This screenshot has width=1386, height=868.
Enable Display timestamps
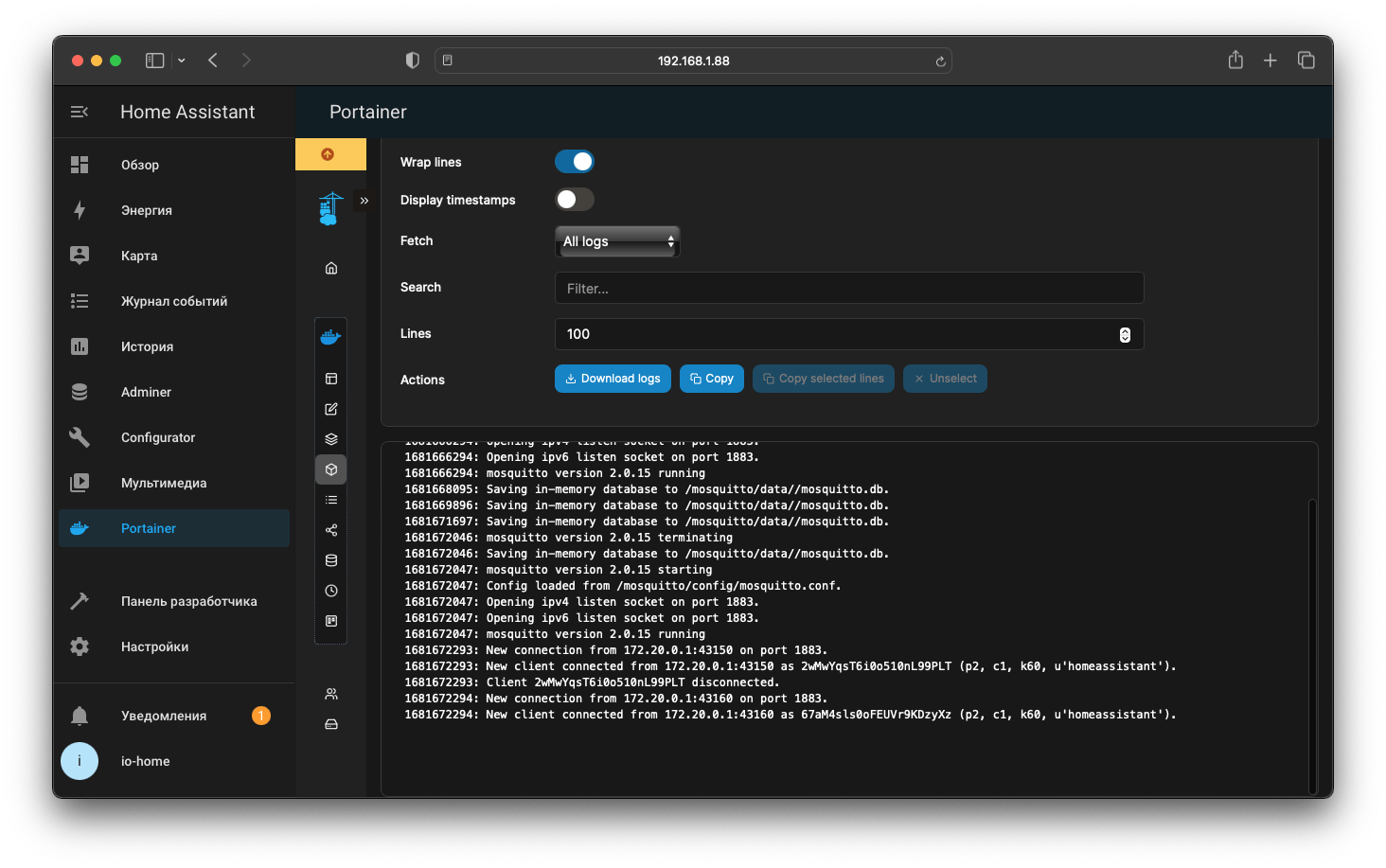574,199
